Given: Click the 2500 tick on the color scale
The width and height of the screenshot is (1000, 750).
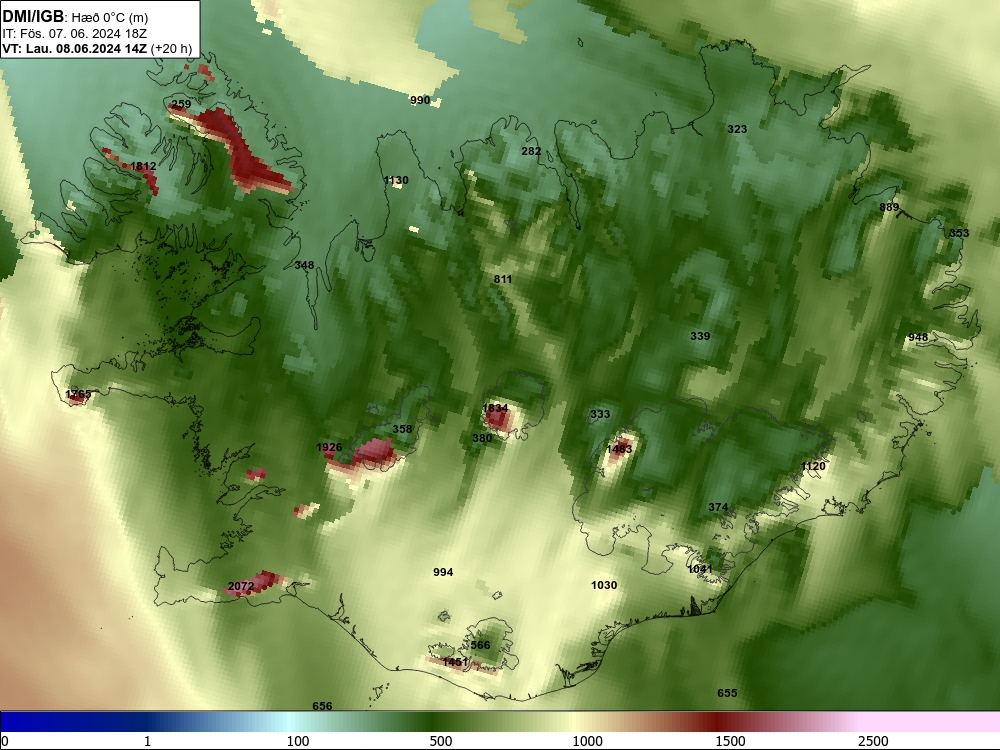Looking at the screenshot, I should 873,741.
